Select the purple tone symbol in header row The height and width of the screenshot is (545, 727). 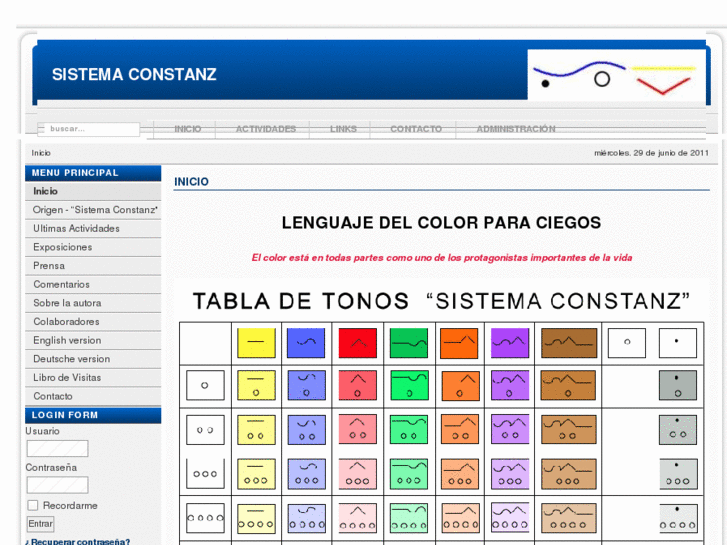point(510,343)
